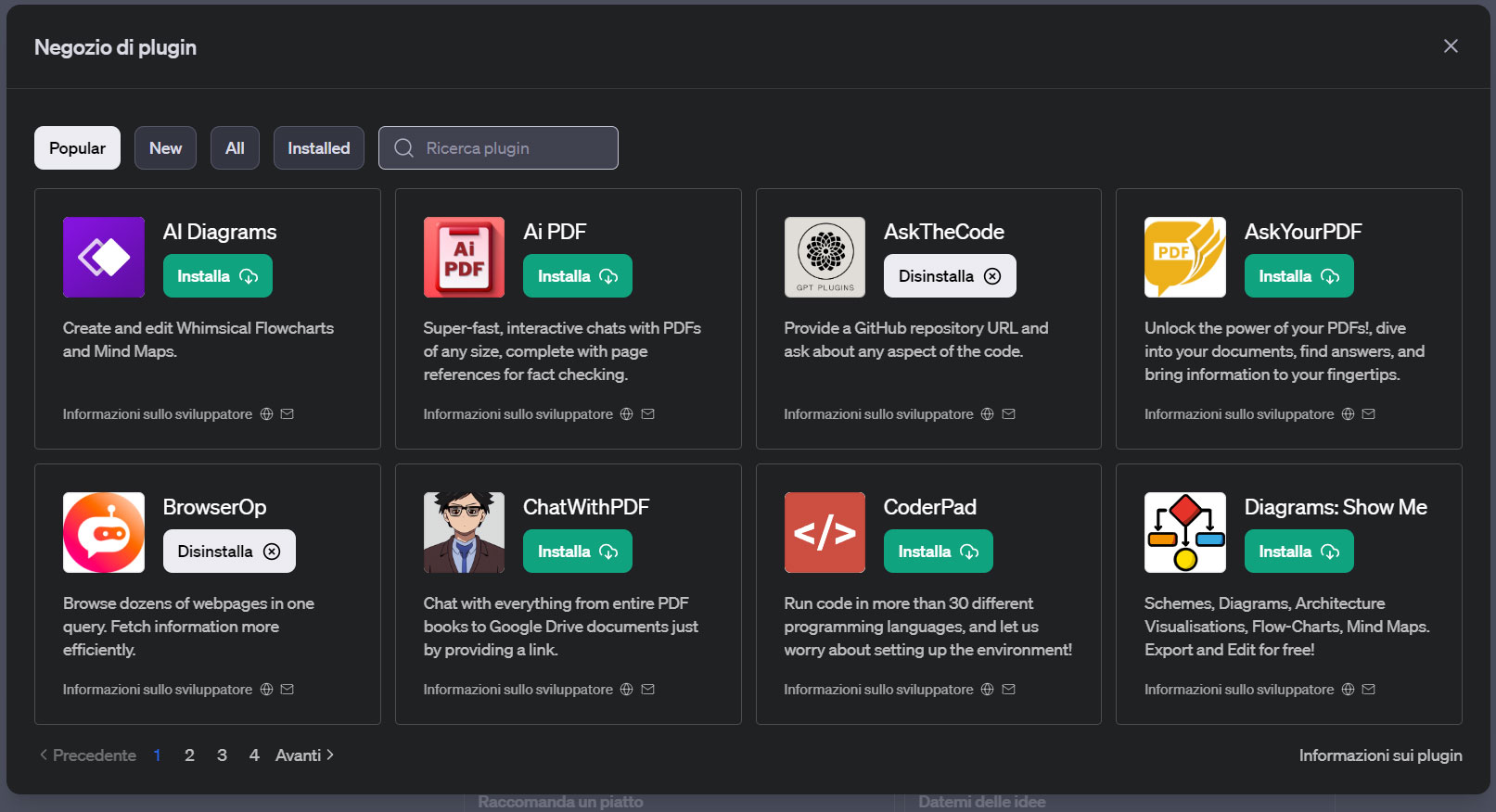Go to next page with Avanti
This screenshot has height=812, width=1496.
(304, 755)
